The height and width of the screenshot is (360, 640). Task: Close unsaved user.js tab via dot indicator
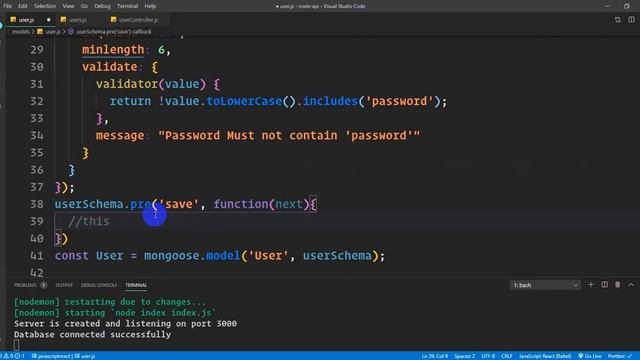point(49,20)
